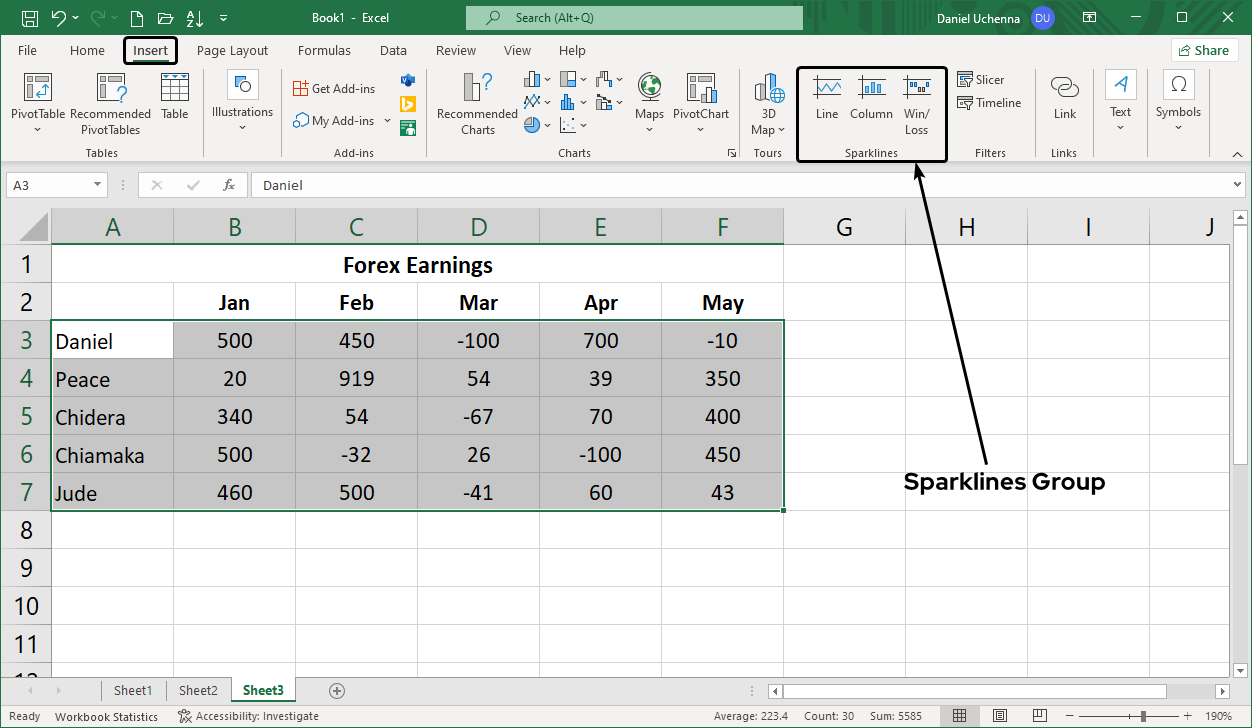1252x728 pixels.
Task: Switch to the Formulas ribbon tab
Action: (x=324, y=50)
